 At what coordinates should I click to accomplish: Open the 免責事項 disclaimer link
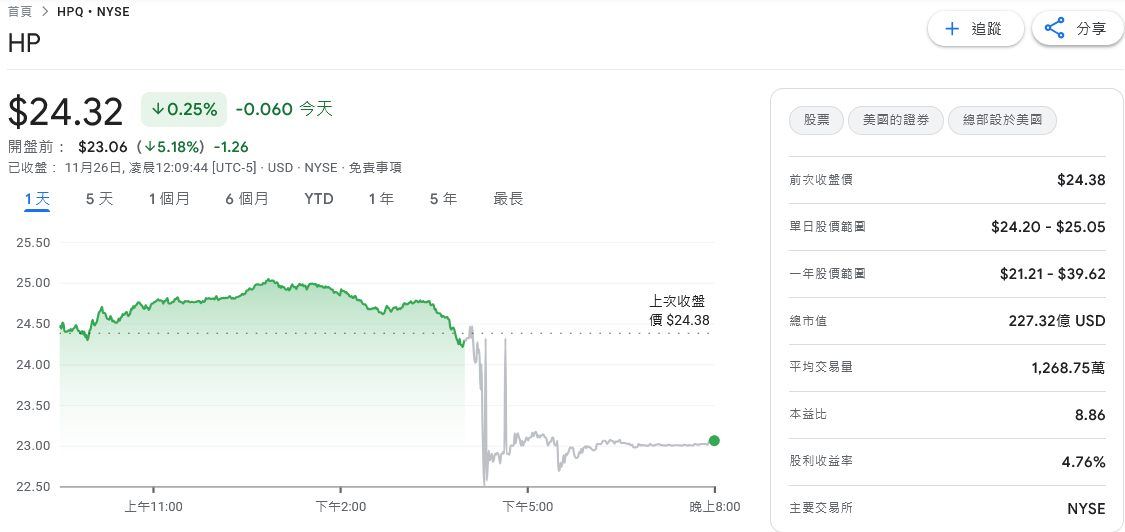coord(375,168)
